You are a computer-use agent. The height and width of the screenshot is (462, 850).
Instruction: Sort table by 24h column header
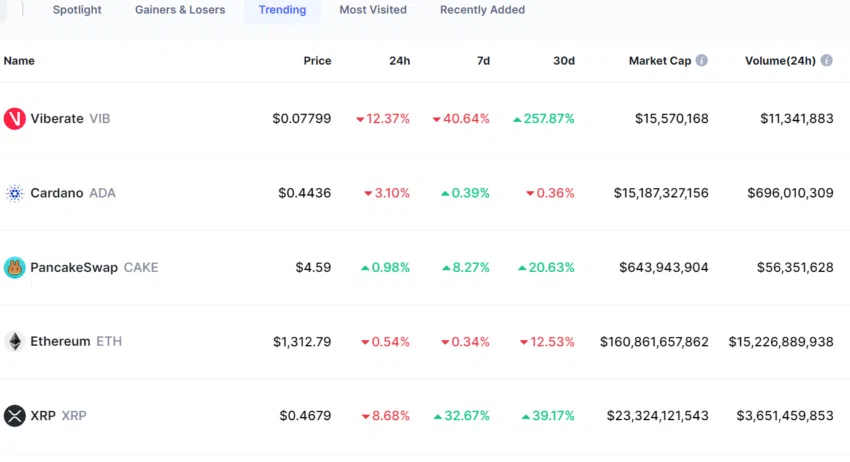tap(399, 61)
